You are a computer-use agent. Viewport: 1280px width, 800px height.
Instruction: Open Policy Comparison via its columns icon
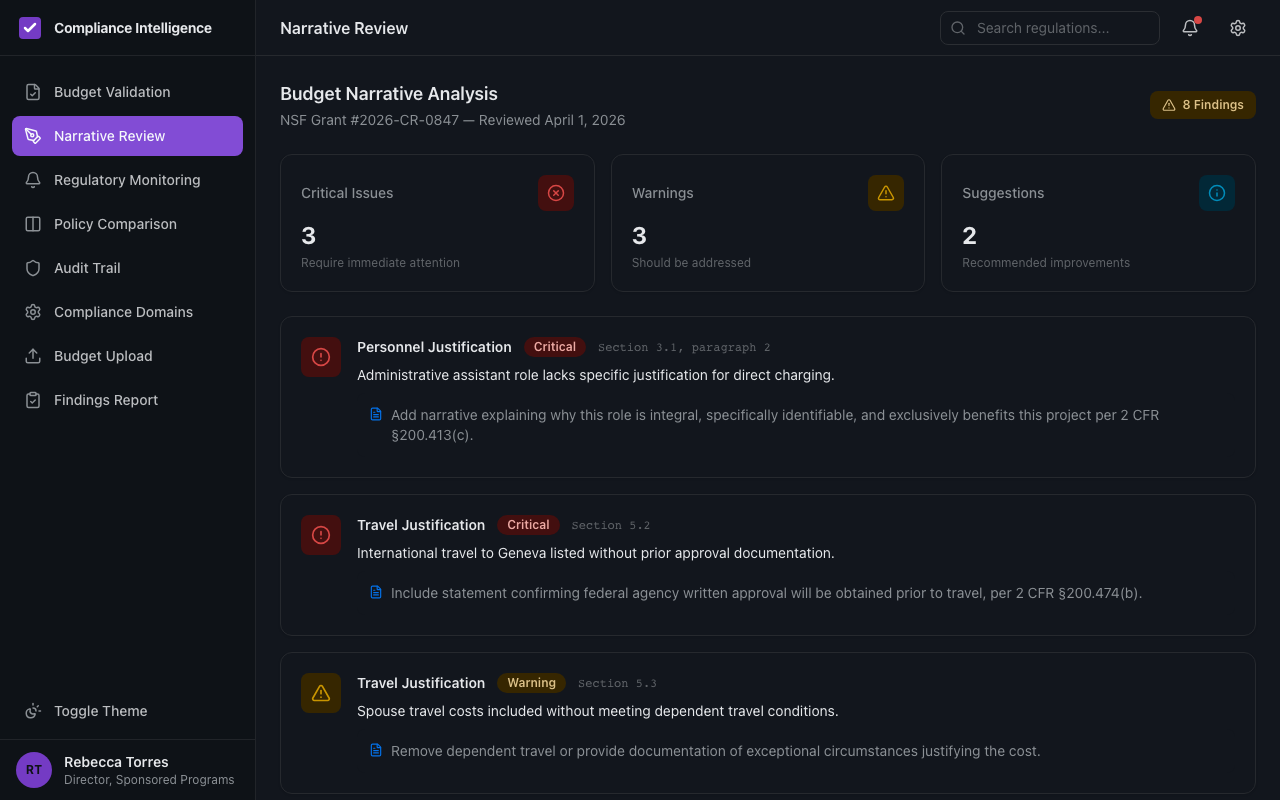point(33,223)
